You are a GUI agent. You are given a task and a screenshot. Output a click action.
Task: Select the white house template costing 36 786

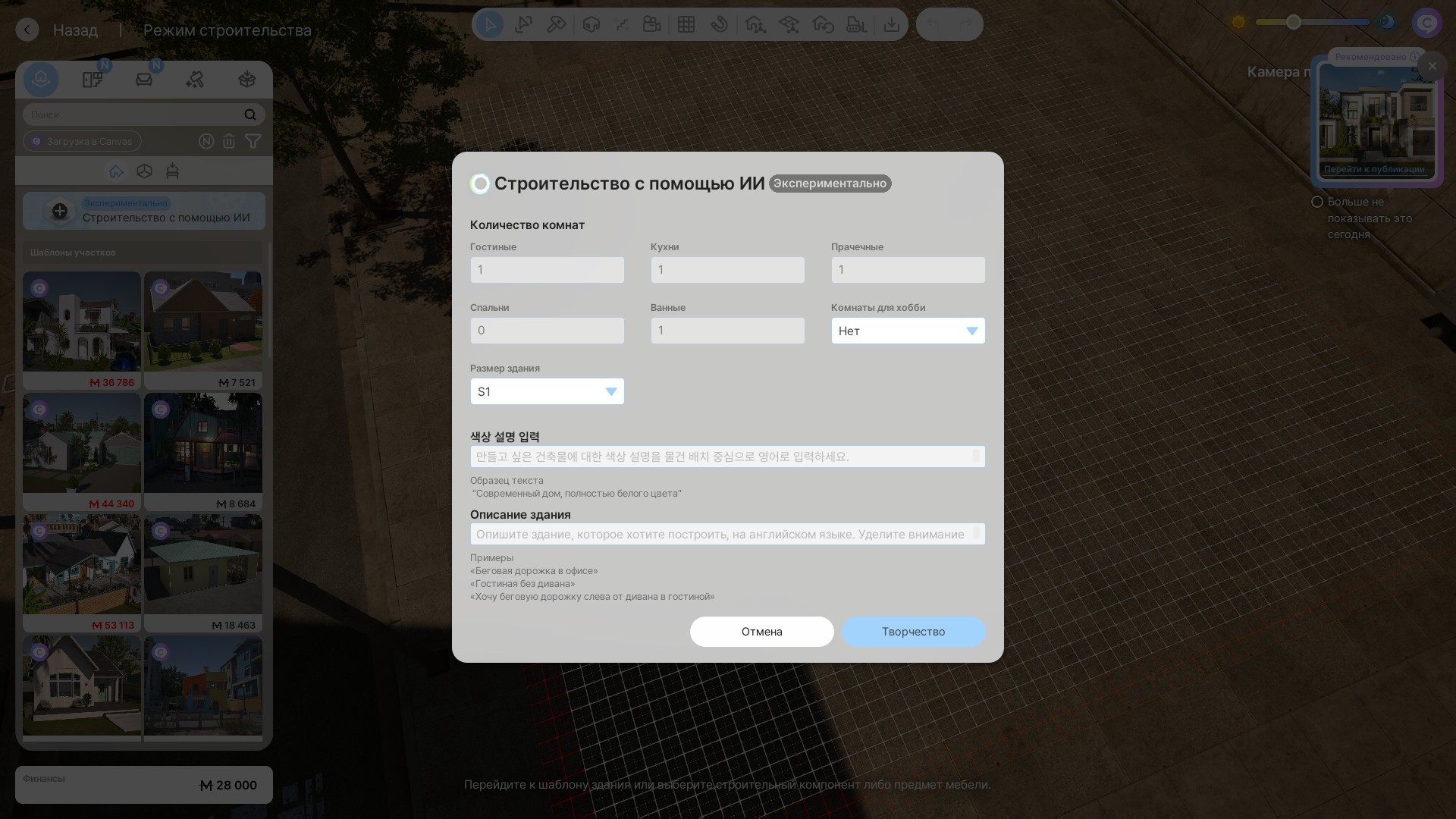coord(82,322)
